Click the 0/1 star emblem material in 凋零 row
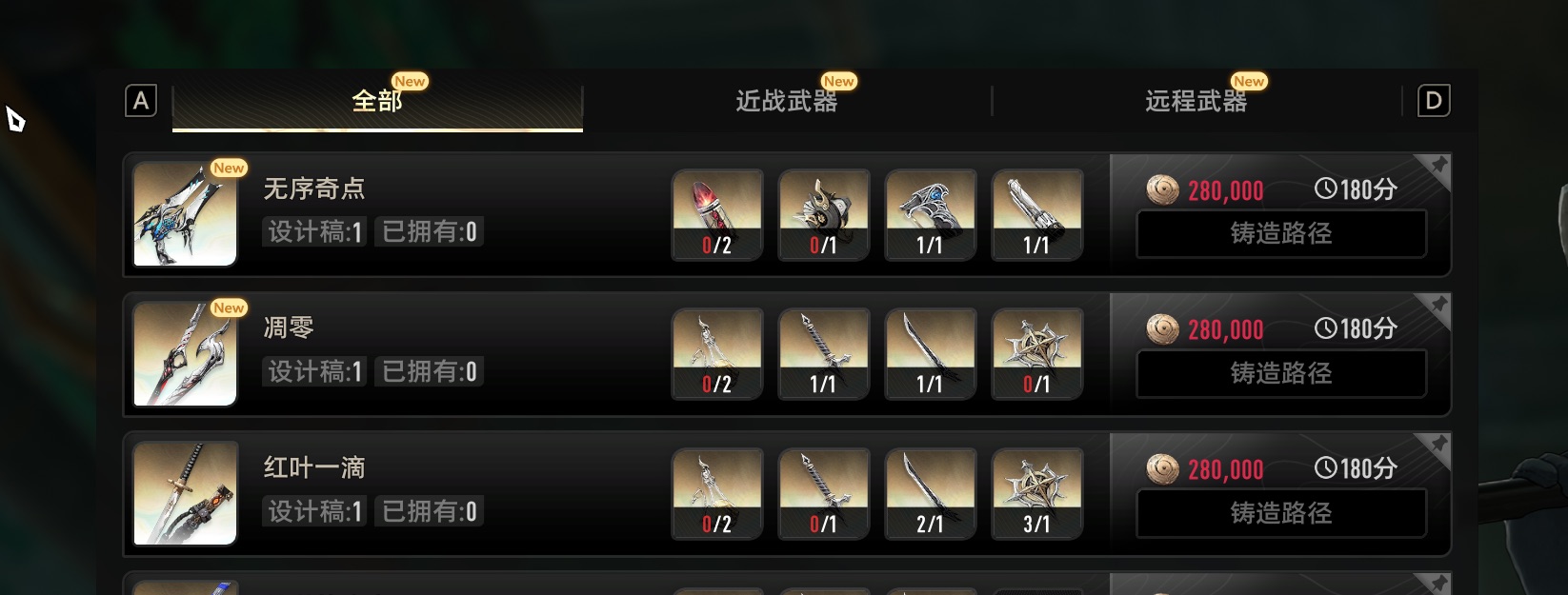The image size is (1568, 595). pos(1037,354)
